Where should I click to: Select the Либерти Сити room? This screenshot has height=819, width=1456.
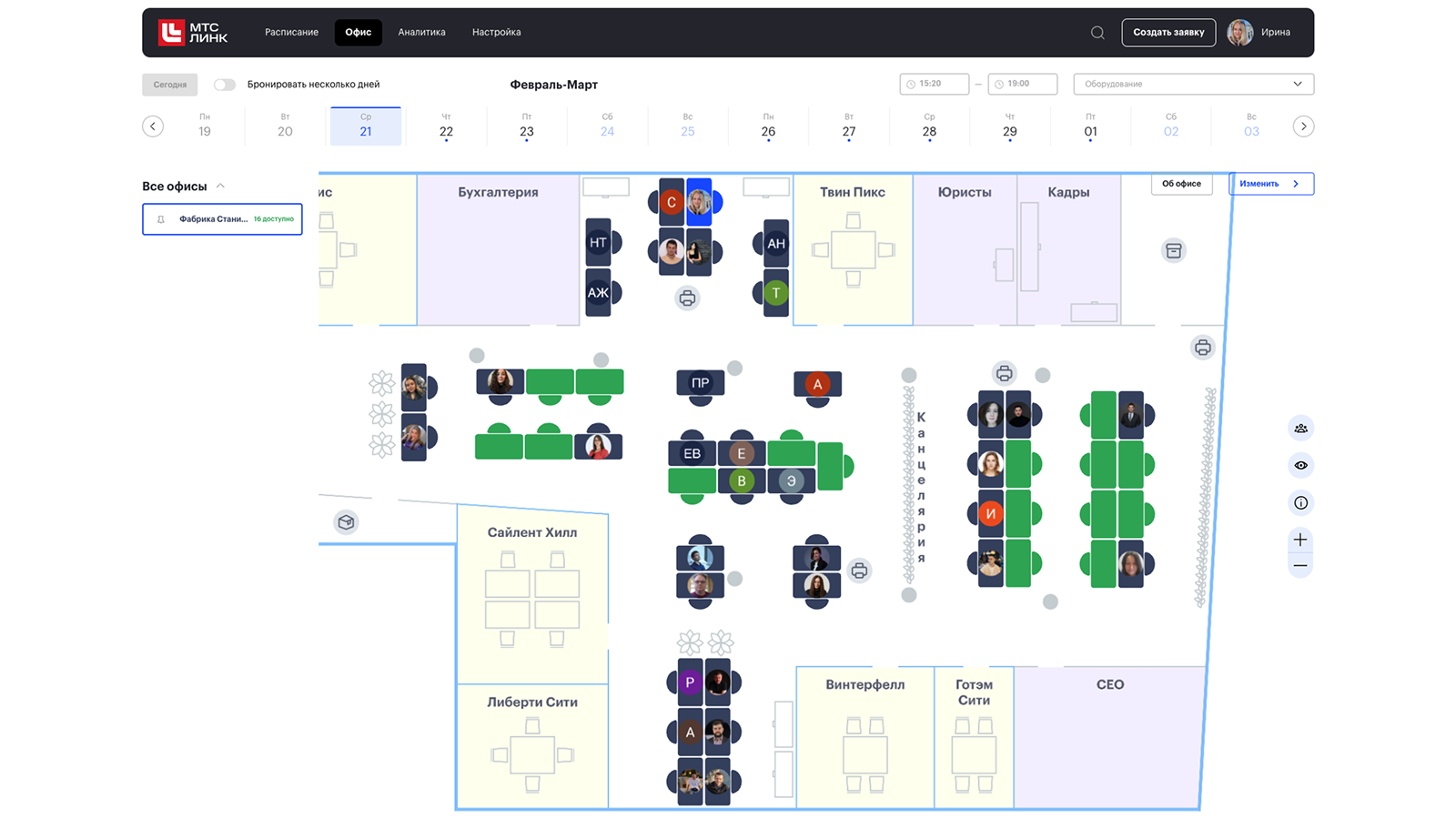(532, 746)
